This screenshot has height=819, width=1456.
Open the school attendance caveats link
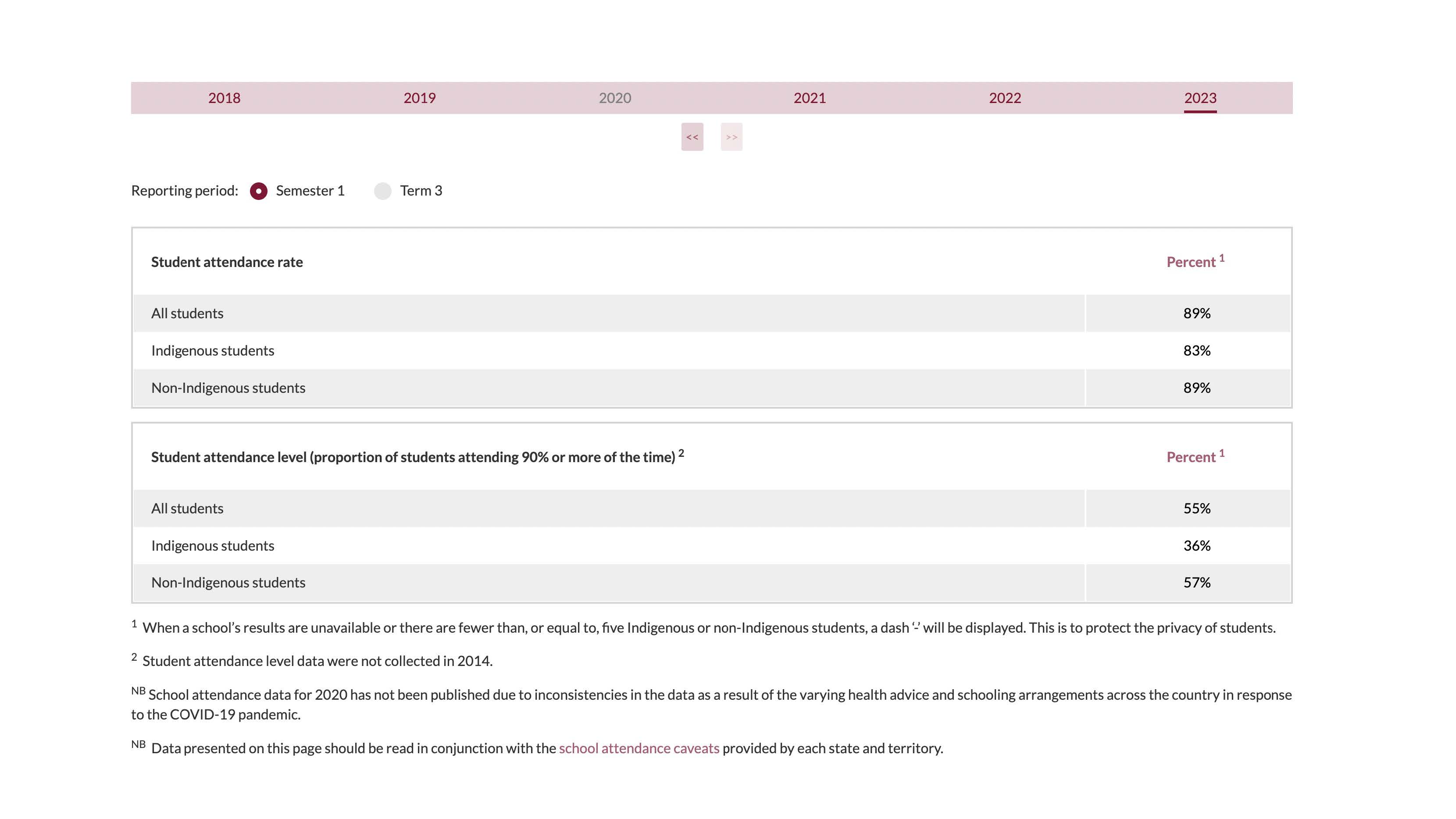(x=639, y=748)
